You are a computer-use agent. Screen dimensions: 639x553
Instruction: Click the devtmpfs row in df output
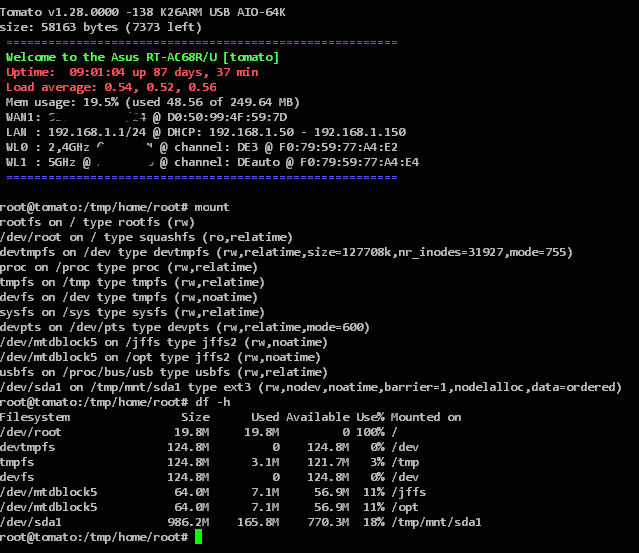209,447
